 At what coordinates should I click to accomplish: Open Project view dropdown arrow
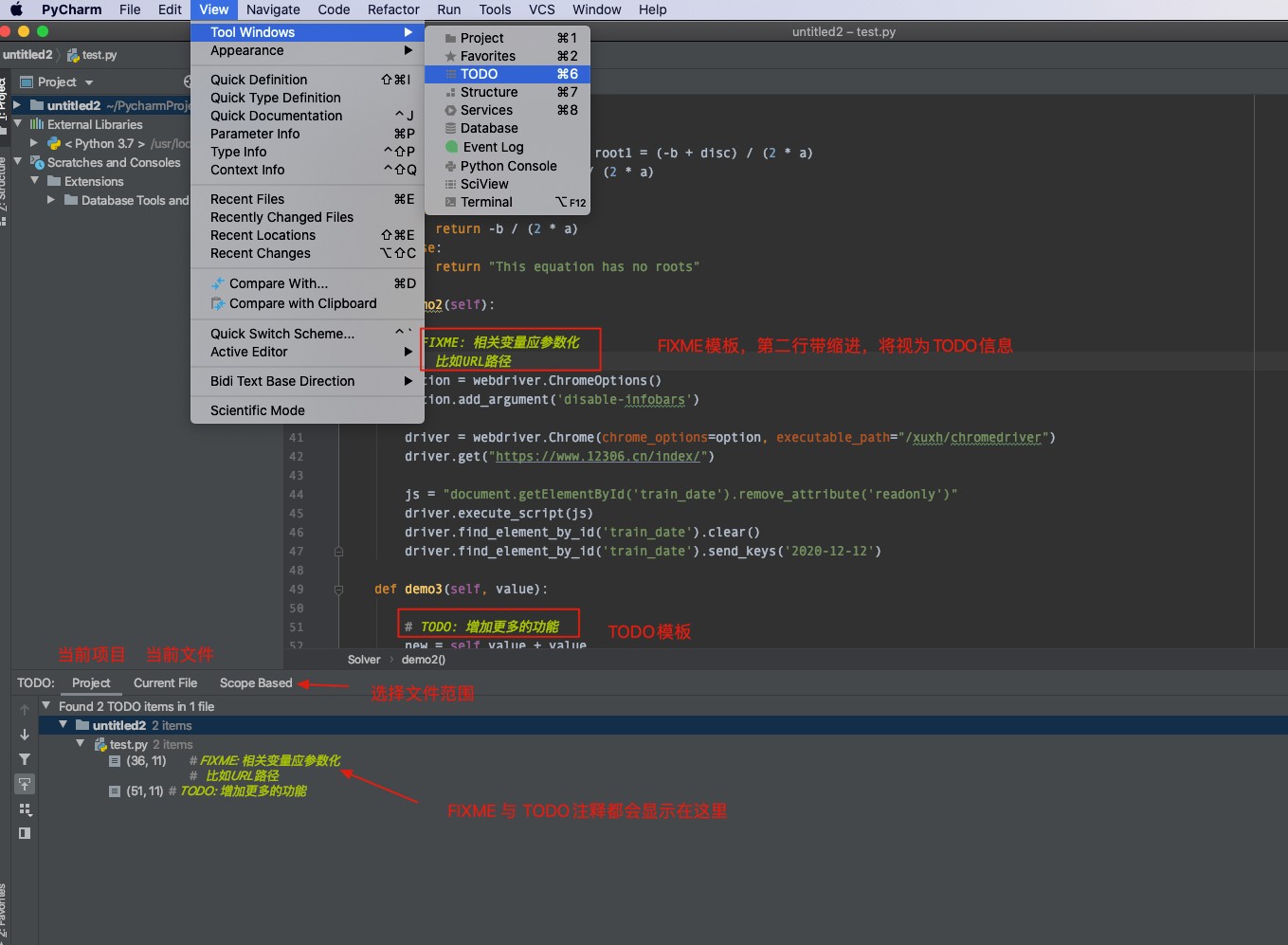(89, 82)
